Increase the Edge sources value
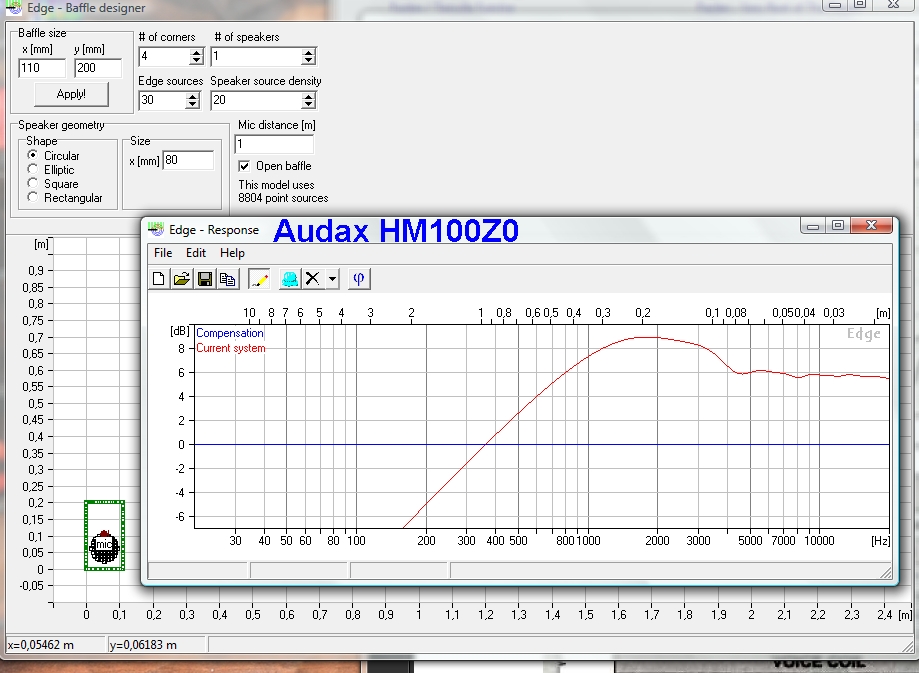Image resolution: width=919 pixels, height=673 pixels. 192,97
